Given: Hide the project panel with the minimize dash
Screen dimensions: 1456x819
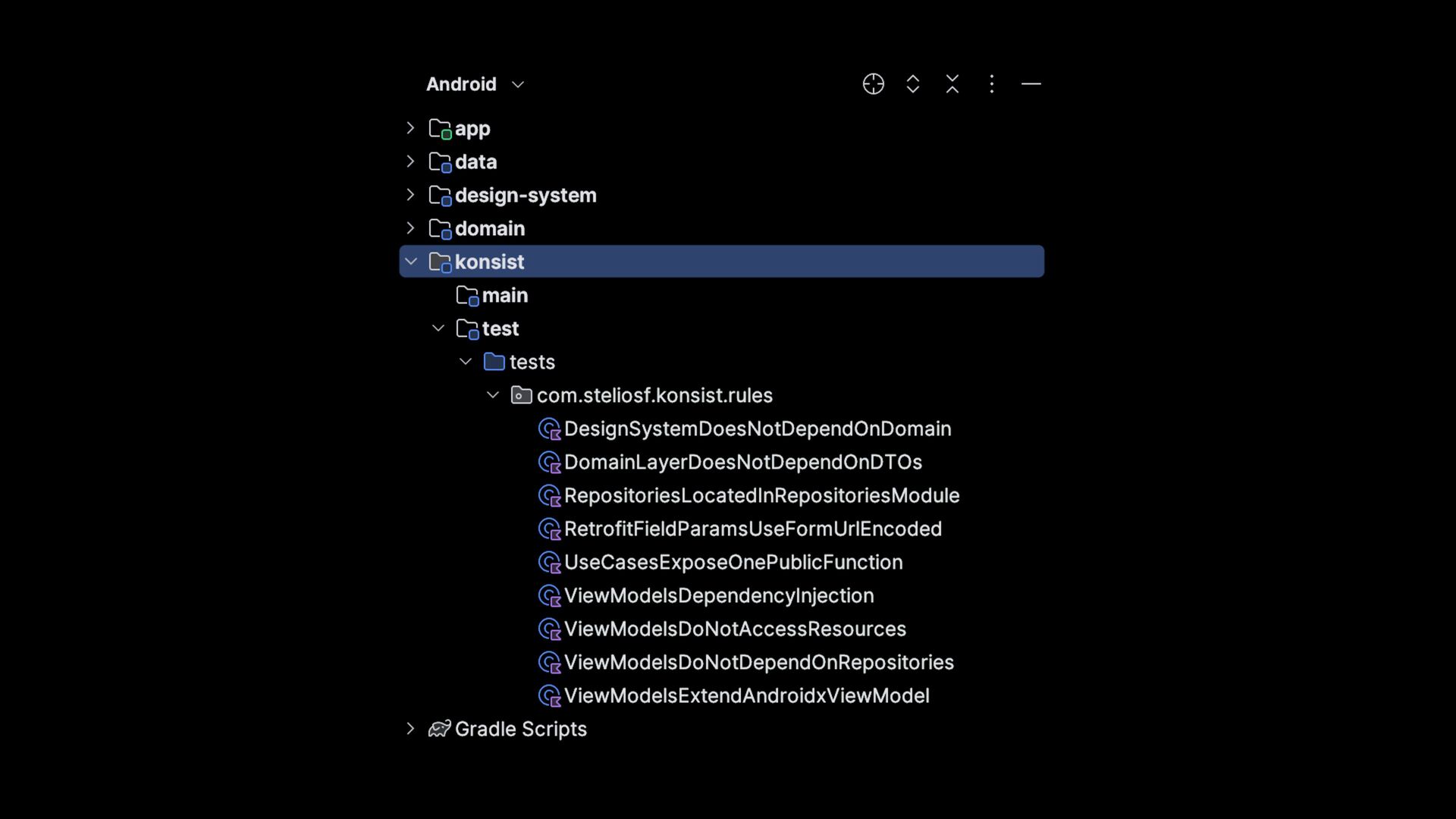Looking at the screenshot, I should point(1031,84).
